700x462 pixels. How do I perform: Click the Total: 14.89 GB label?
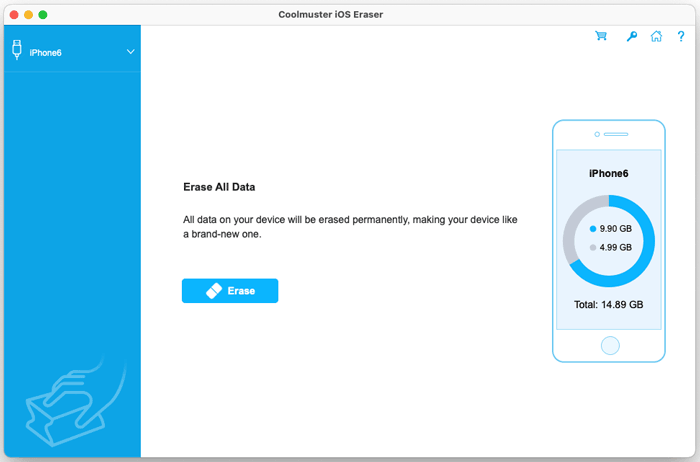pyautogui.click(x=608, y=304)
